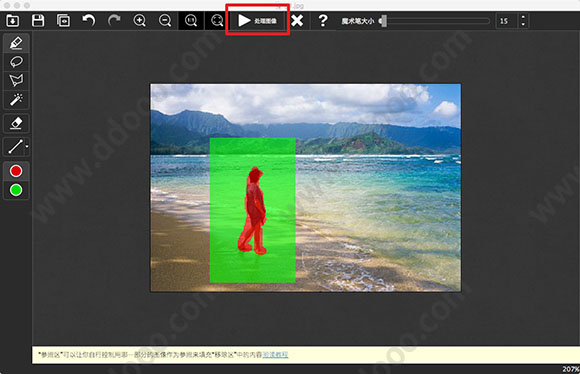Image resolution: width=580 pixels, height=374 pixels.
Task: Undo the last action
Action: [x=89, y=21]
